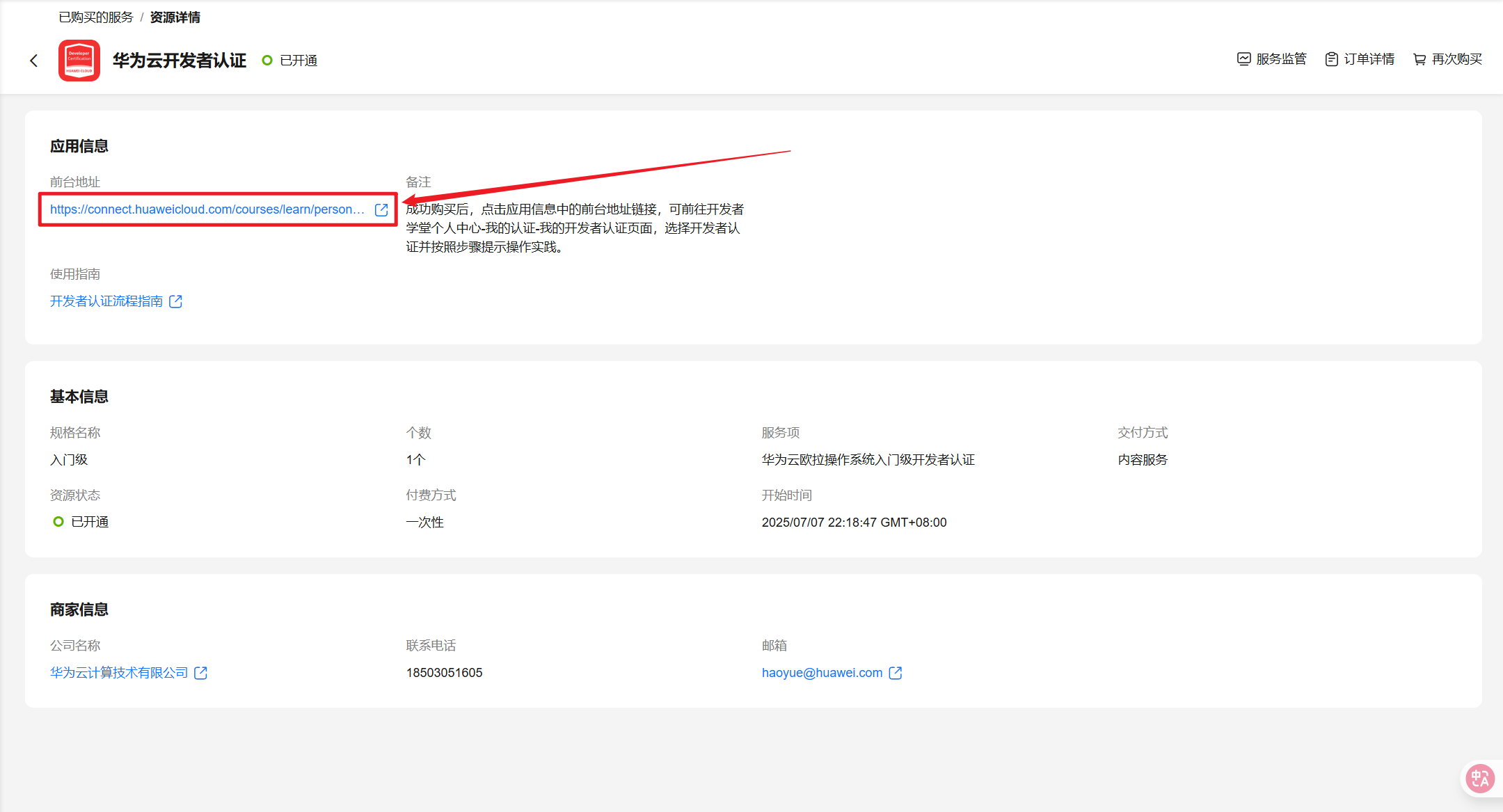
Task: Click the haoyue@huawei.com email link
Action: (x=822, y=673)
